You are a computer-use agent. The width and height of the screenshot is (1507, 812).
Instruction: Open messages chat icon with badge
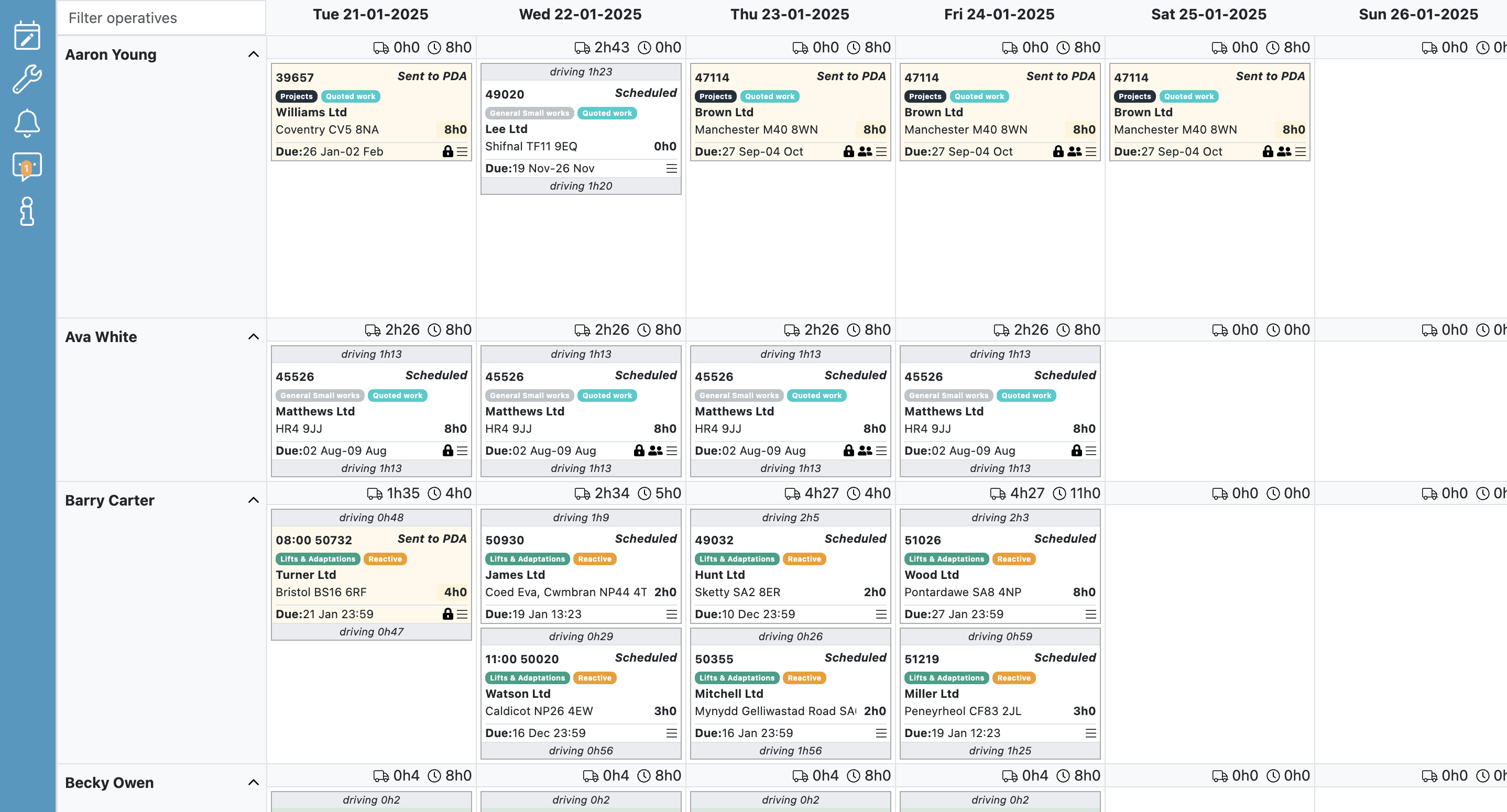point(27,167)
